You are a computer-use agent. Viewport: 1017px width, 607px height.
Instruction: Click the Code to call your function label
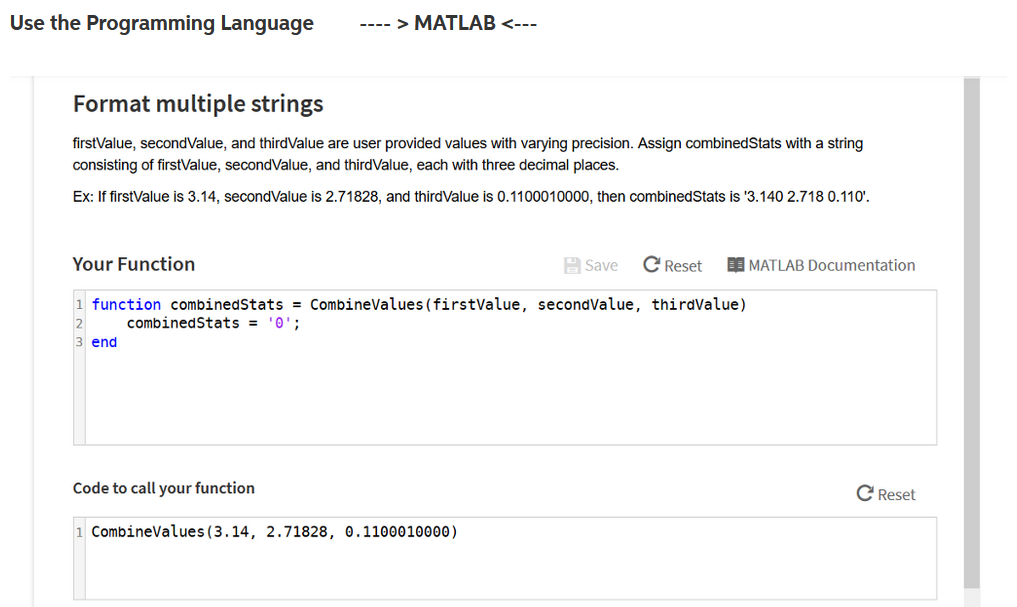pos(163,488)
